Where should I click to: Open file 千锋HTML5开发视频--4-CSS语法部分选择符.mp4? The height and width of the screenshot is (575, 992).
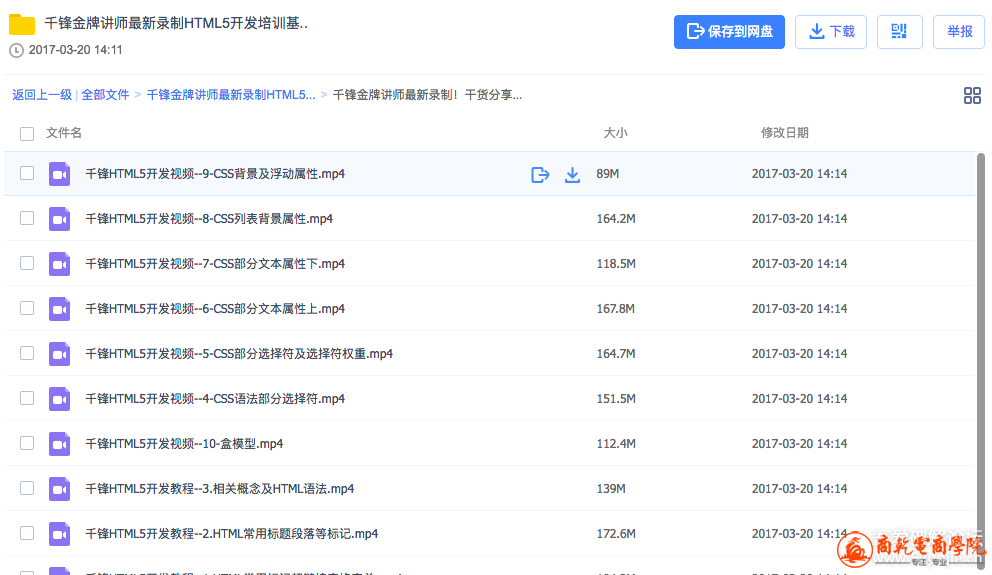tap(215, 399)
